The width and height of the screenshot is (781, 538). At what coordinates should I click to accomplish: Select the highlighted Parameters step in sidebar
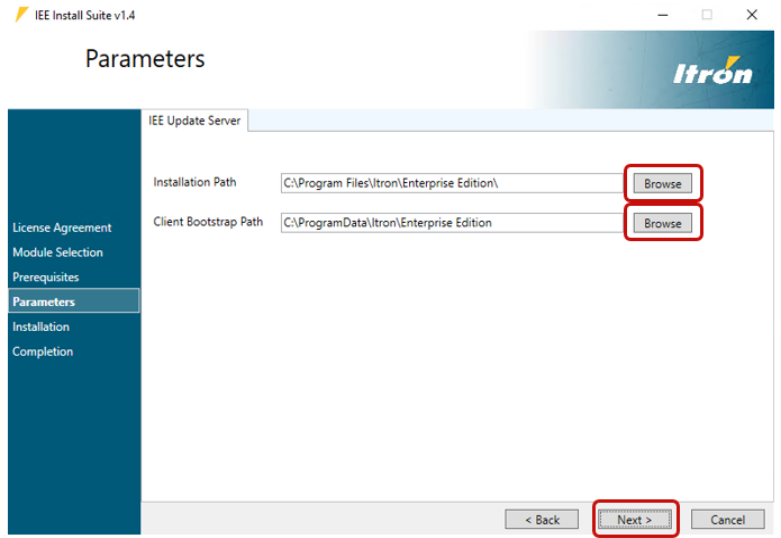(x=74, y=301)
